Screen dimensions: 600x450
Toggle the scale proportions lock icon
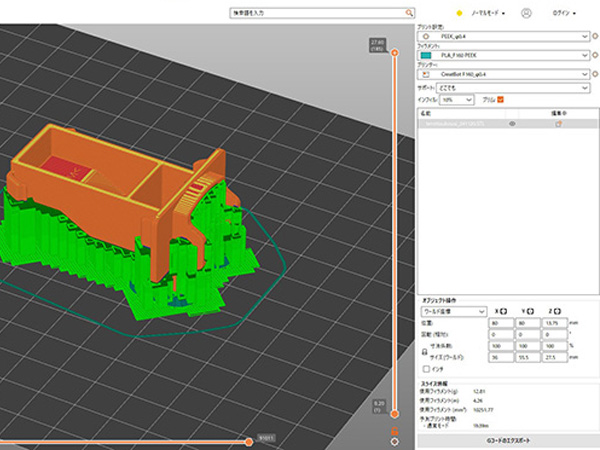pos(426,350)
